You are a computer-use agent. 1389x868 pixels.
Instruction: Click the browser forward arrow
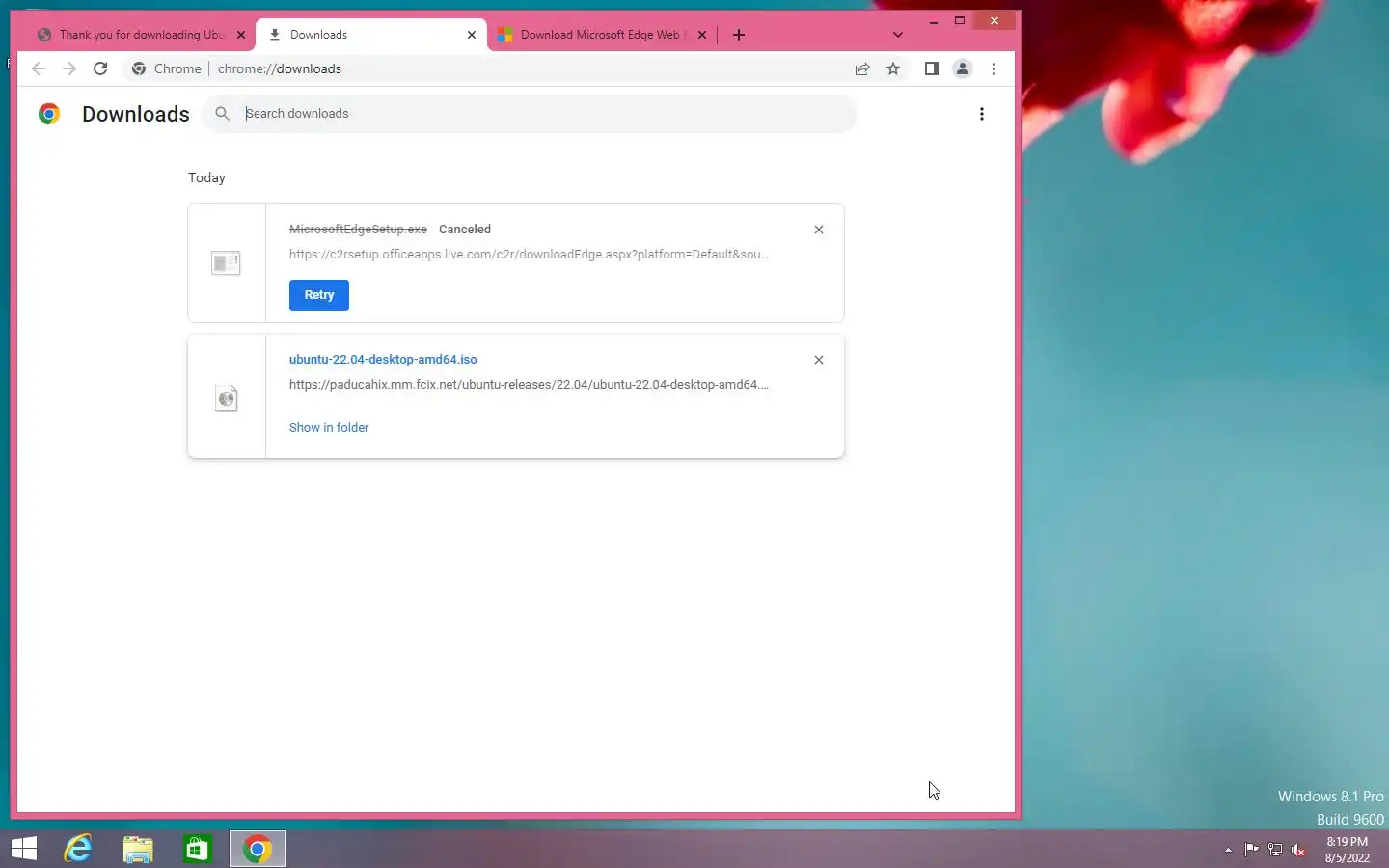click(69, 68)
